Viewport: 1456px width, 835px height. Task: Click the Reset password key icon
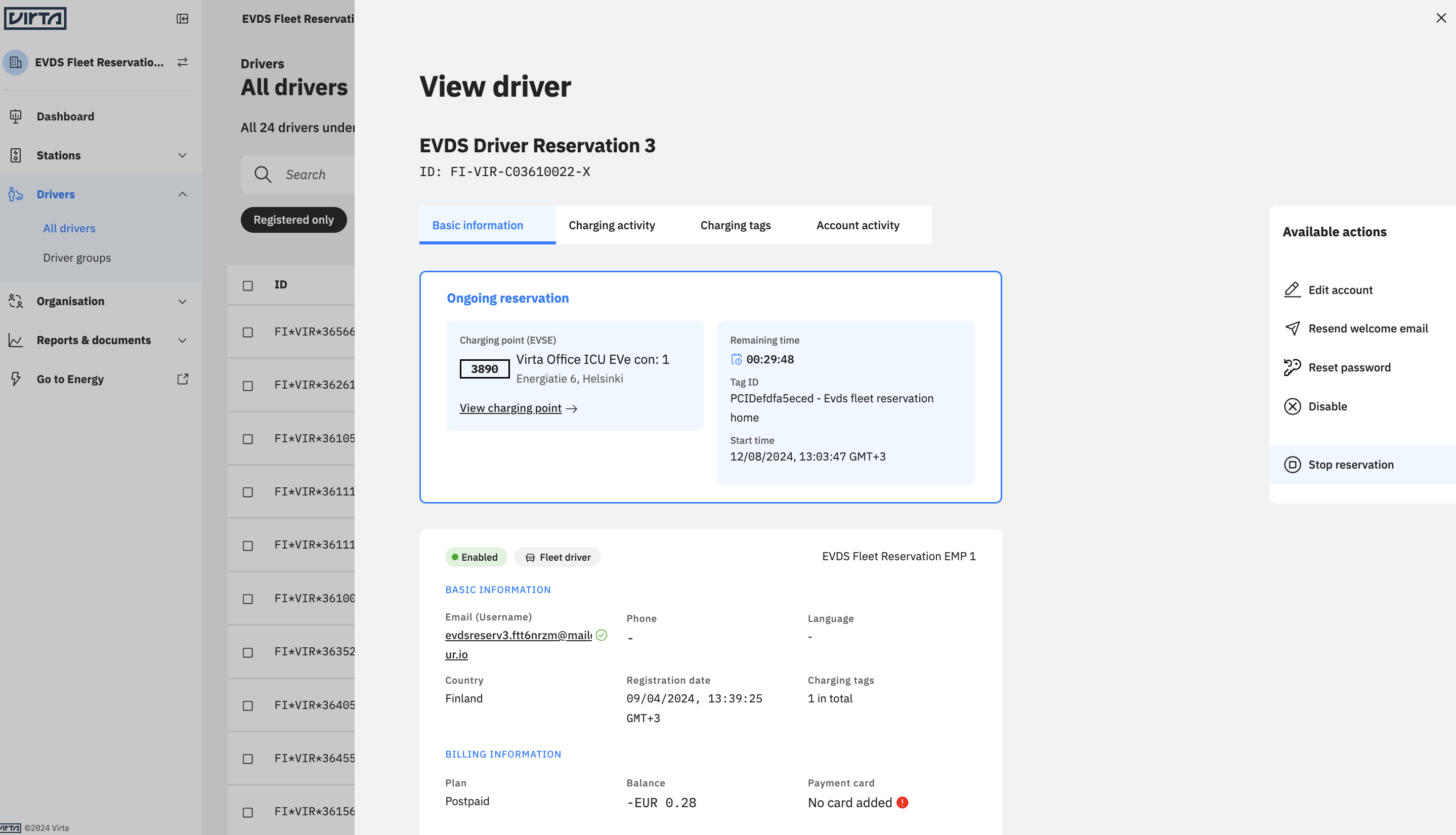coord(1292,367)
